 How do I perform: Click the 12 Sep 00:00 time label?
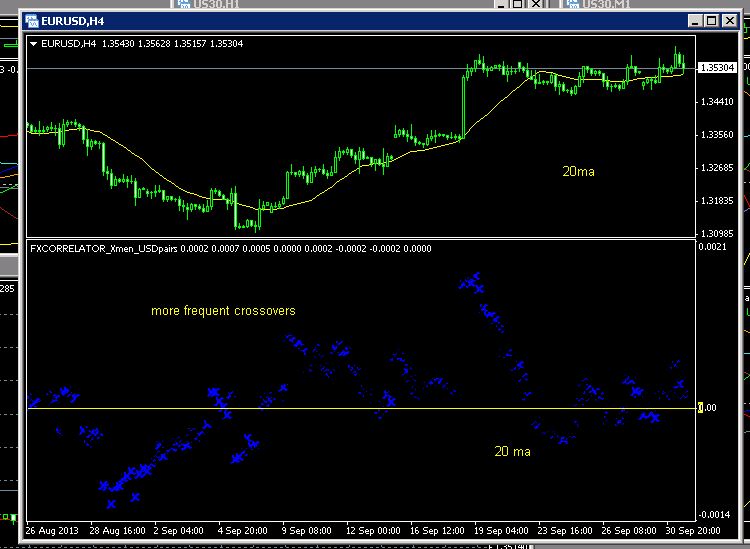373,531
